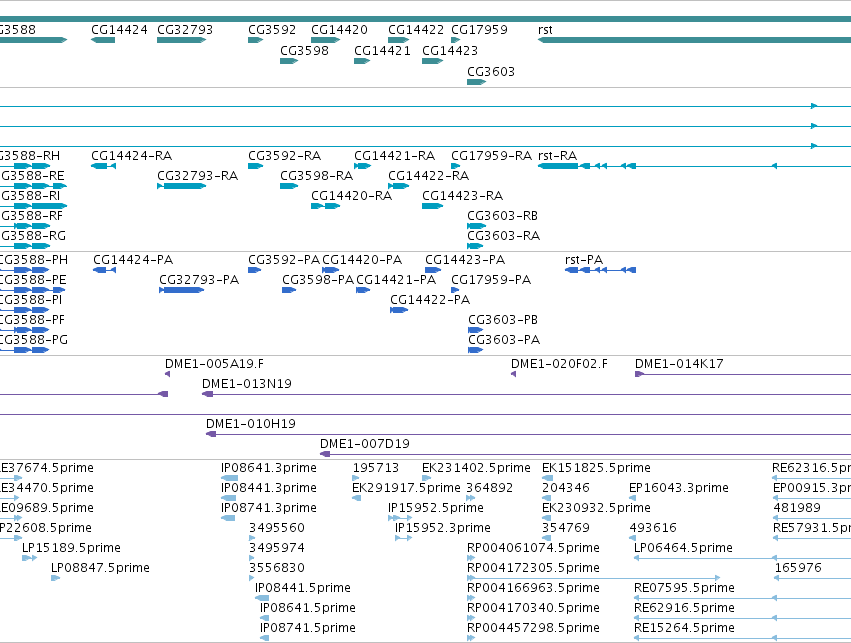Screen dimensions: 851x643
Task: Select protein CG14422-PA
Action: point(430,300)
